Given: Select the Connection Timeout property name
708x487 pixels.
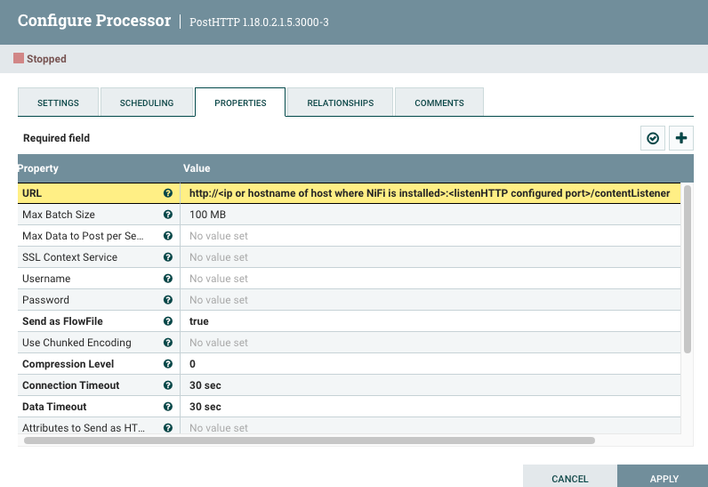Looking at the screenshot, I should (x=71, y=385).
